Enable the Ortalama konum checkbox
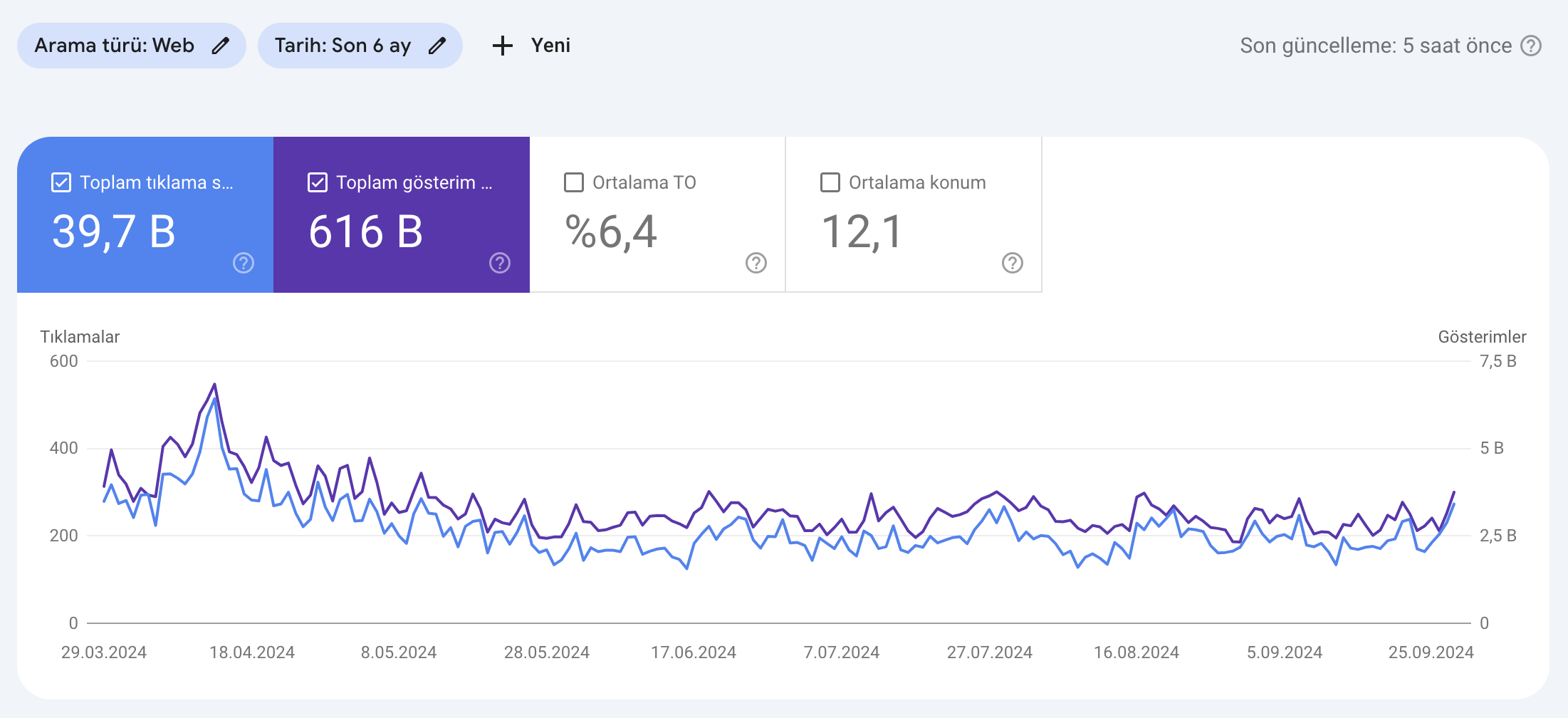 [830, 182]
